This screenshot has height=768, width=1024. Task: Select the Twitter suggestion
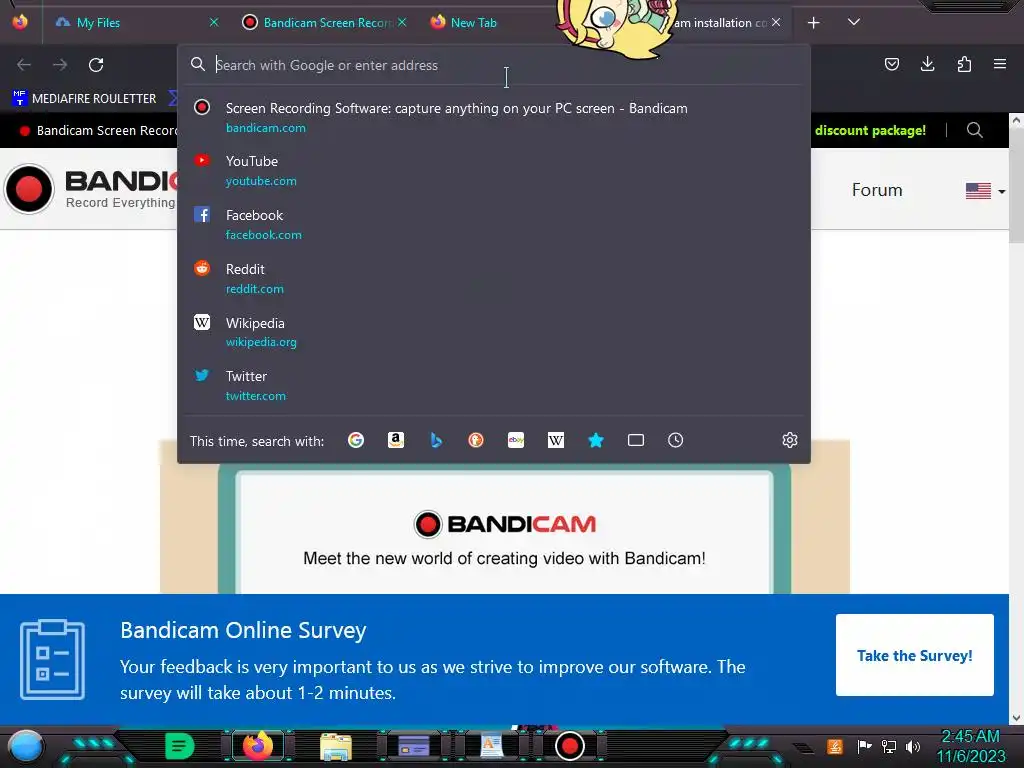pyautogui.click(x=494, y=385)
